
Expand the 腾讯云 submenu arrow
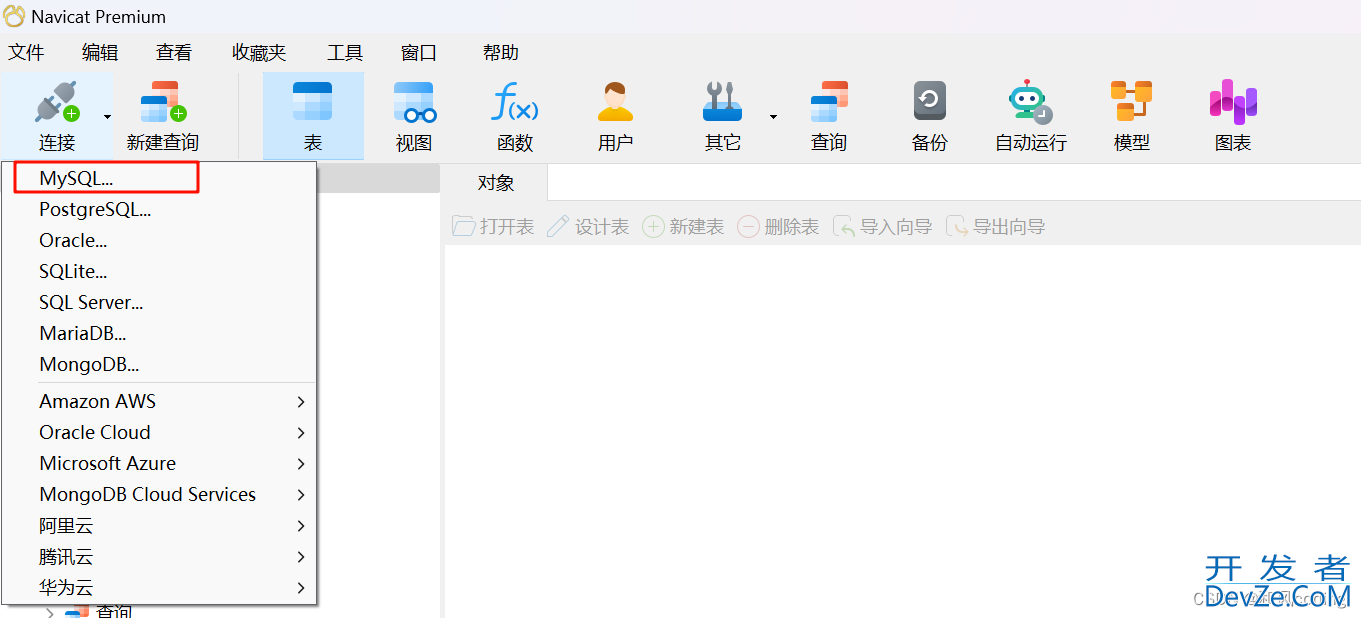301,557
